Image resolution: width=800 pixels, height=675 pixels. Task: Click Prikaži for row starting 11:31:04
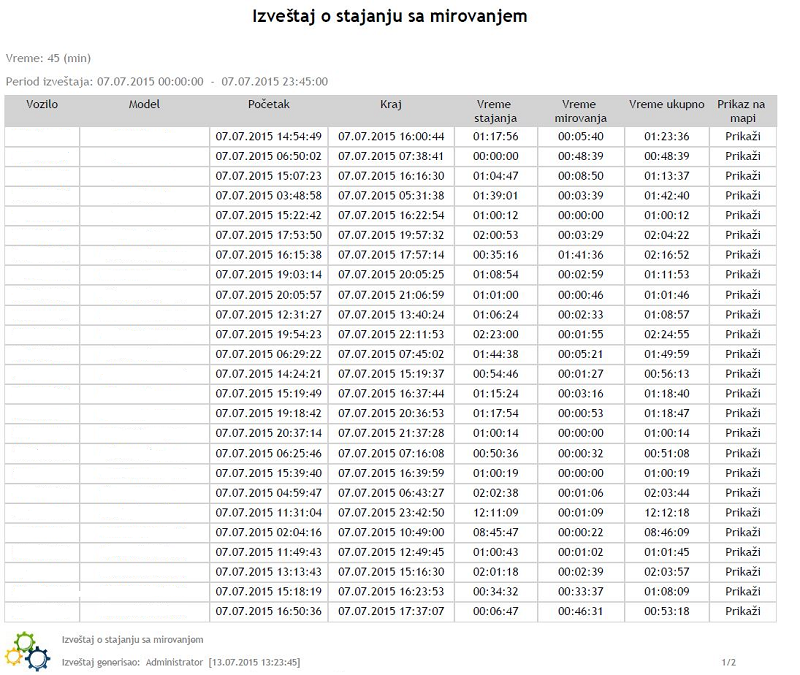click(742, 513)
